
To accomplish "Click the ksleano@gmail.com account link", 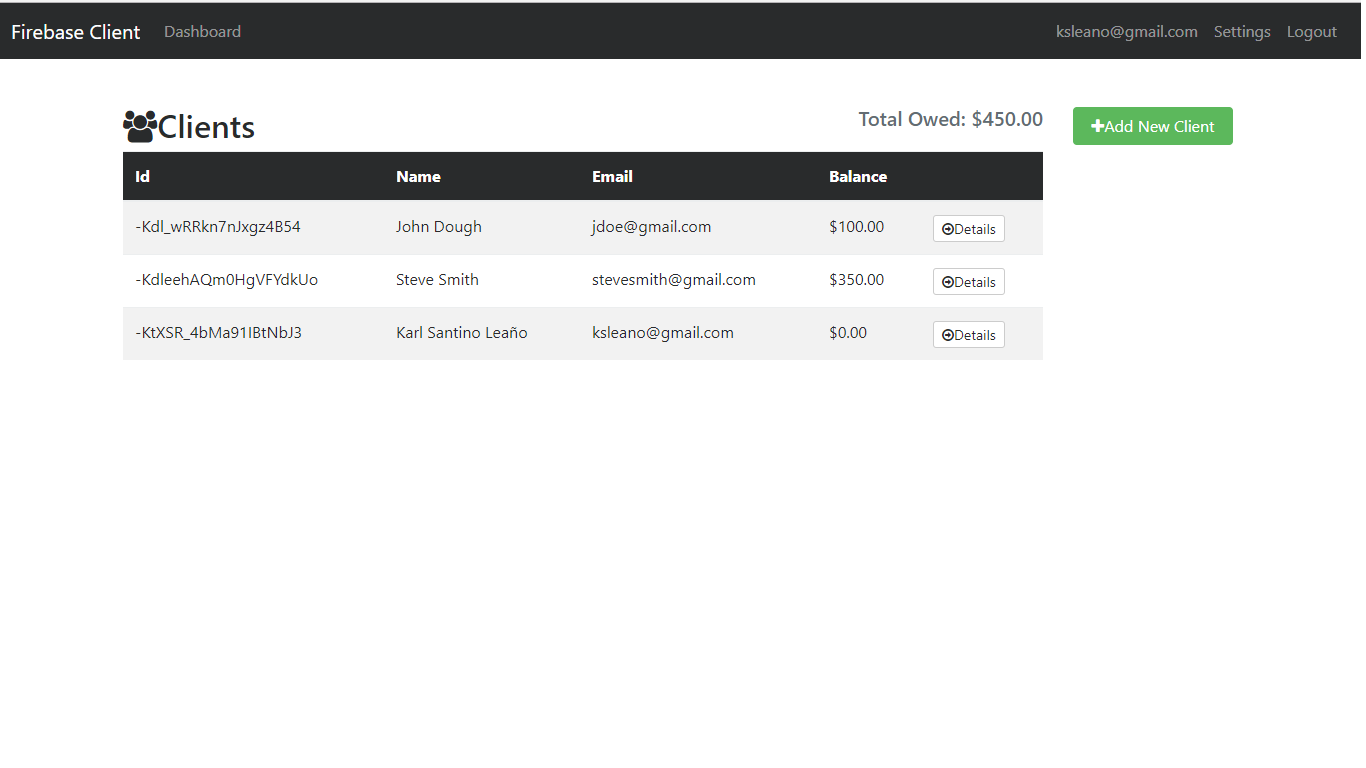I will coord(1126,31).
